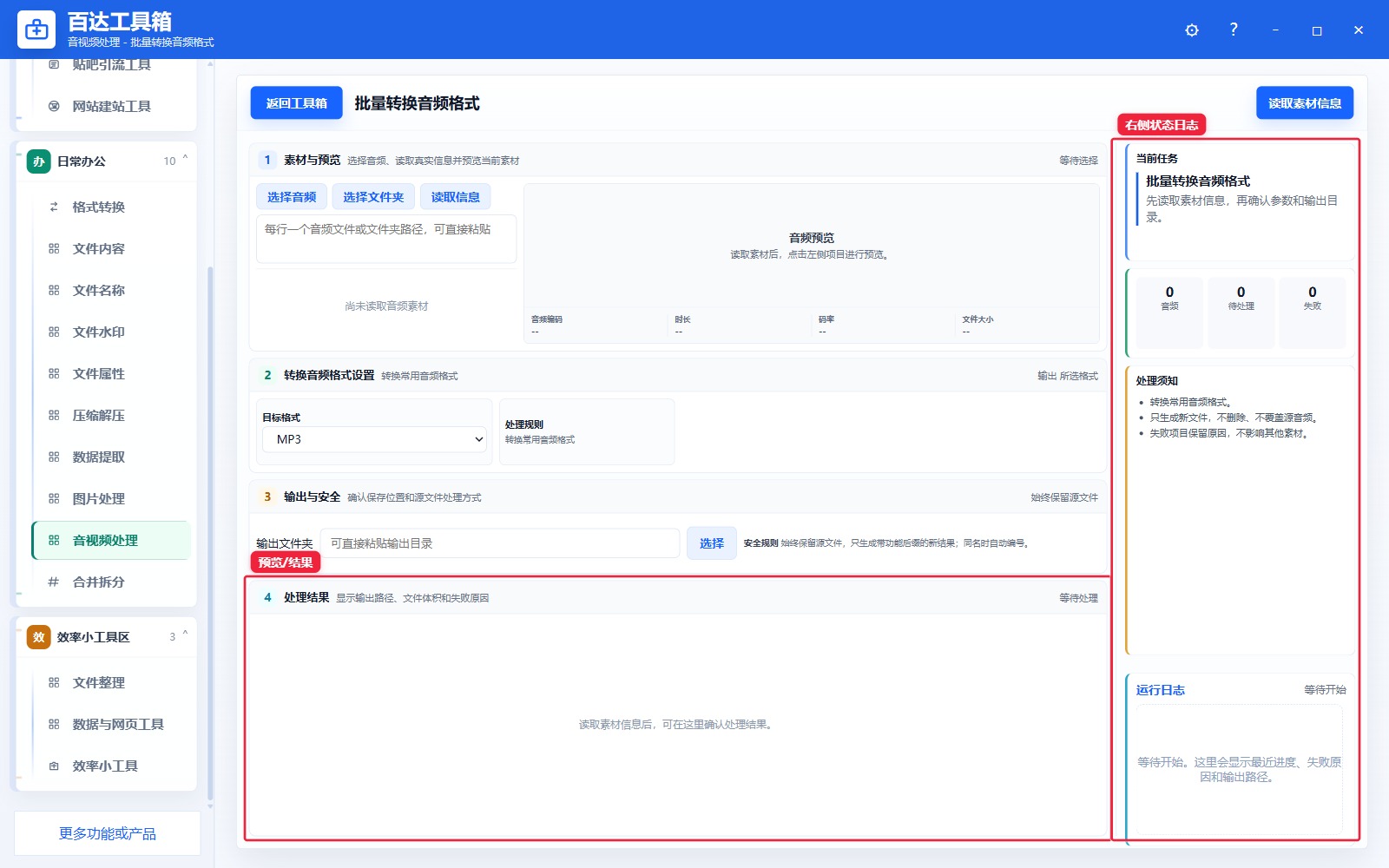Click the 选择音频 button

click(x=292, y=197)
